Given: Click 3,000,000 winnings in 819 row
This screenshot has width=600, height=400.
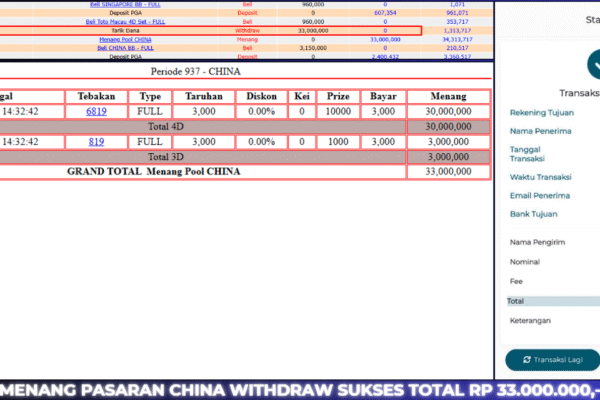Looking at the screenshot, I should tap(448, 142).
